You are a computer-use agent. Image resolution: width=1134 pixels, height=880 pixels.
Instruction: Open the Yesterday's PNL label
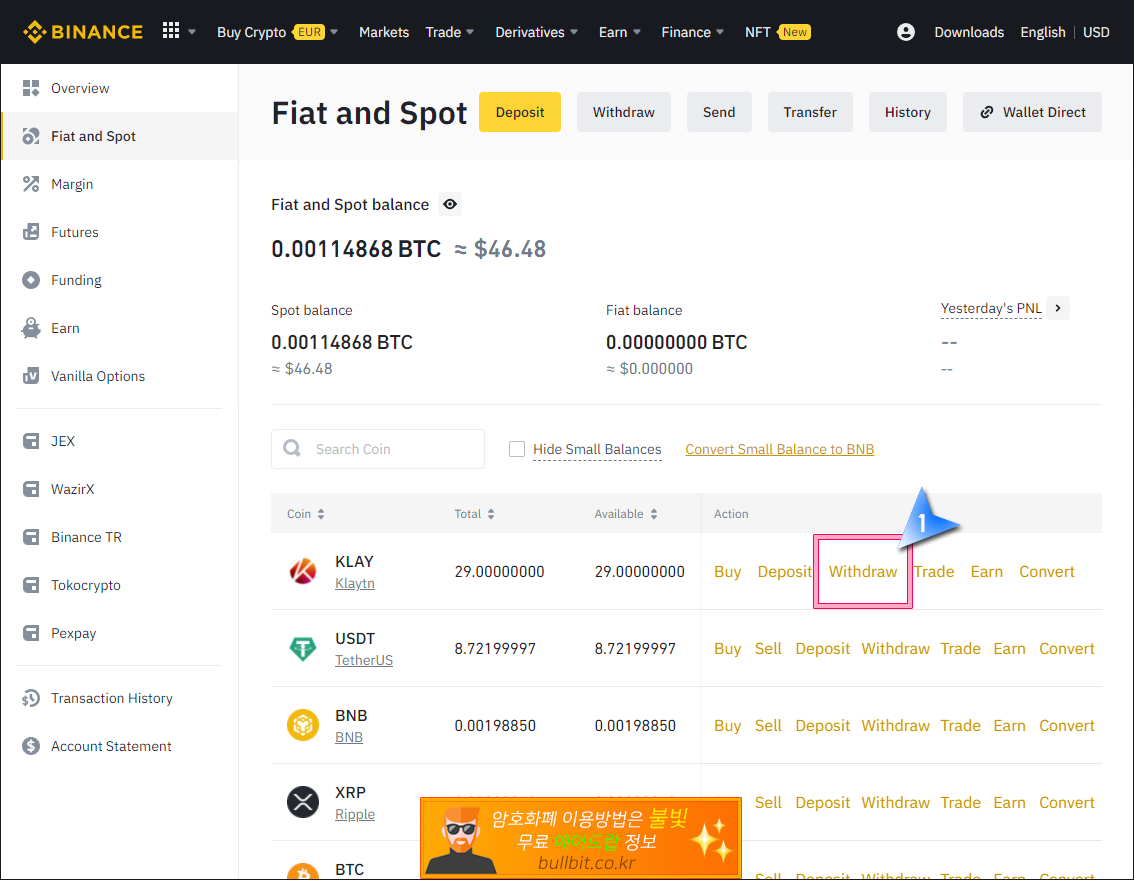pos(991,309)
